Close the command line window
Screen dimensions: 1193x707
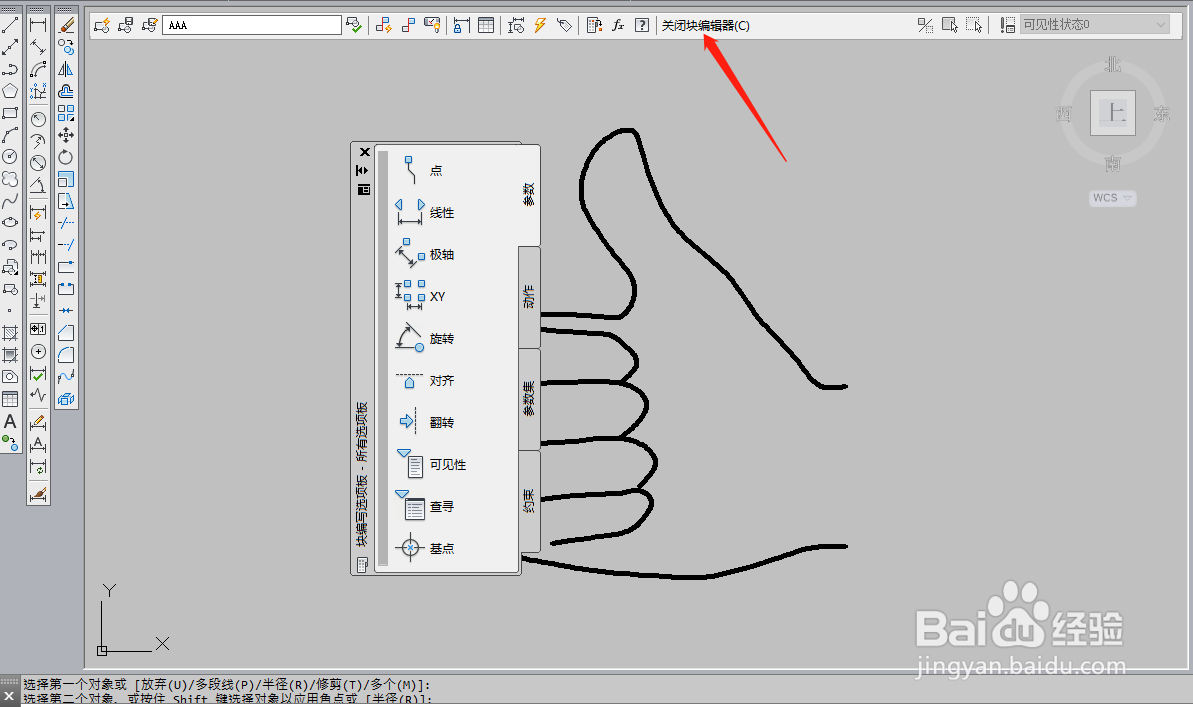coord(9,696)
